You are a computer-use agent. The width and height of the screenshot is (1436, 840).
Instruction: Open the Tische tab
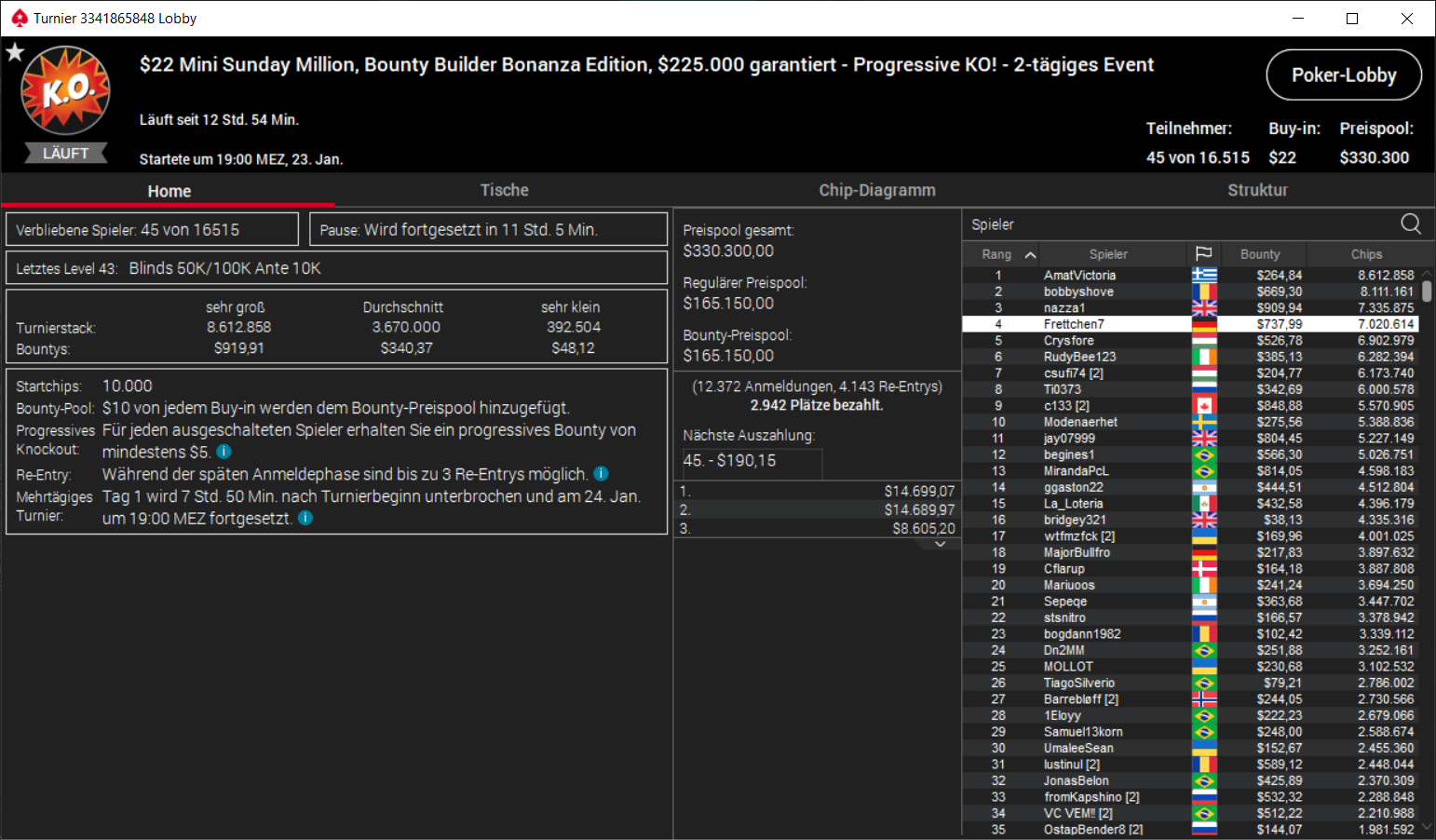coord(504,190)
